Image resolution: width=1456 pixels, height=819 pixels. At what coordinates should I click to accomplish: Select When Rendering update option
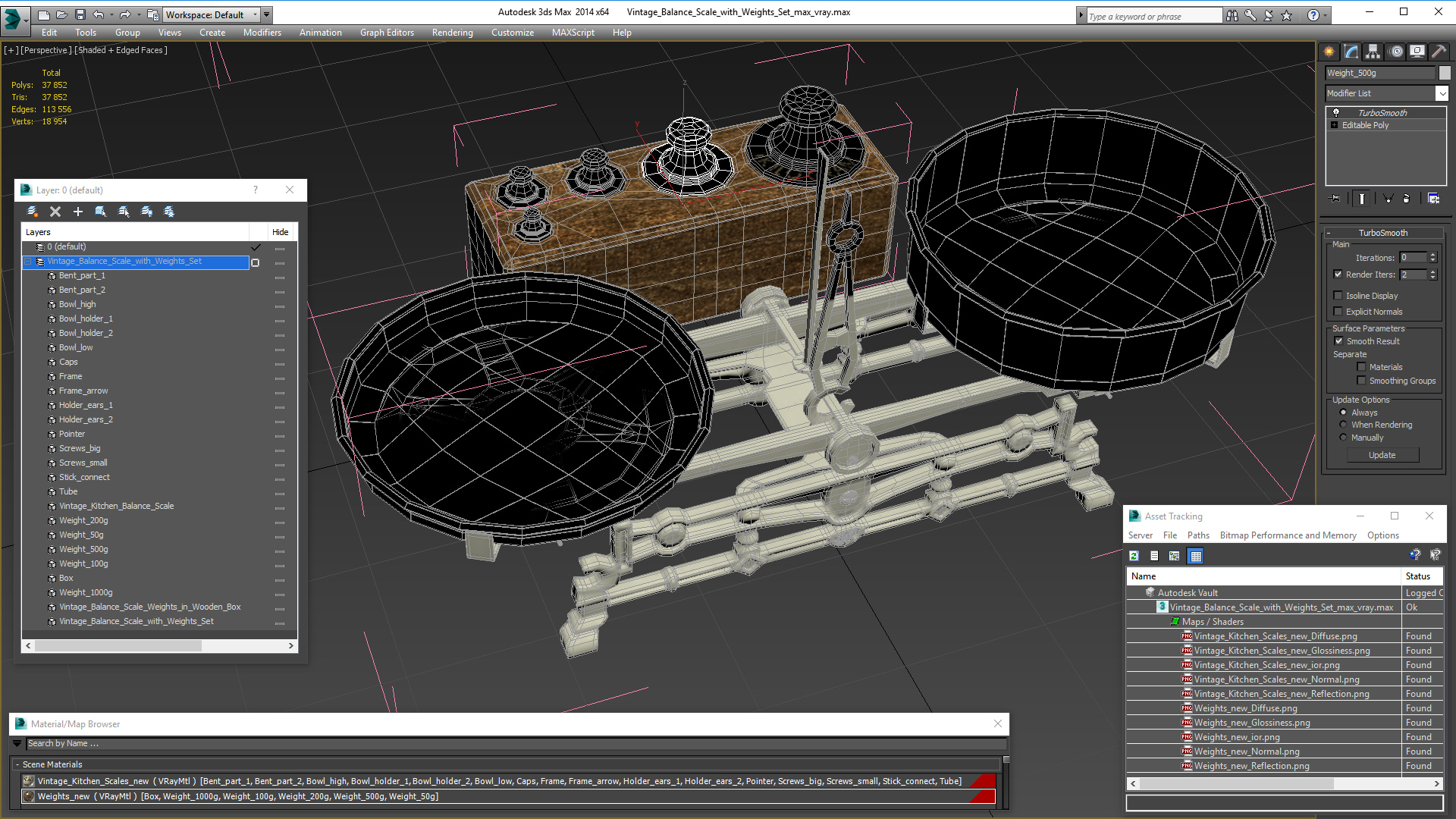point(1343,425)
